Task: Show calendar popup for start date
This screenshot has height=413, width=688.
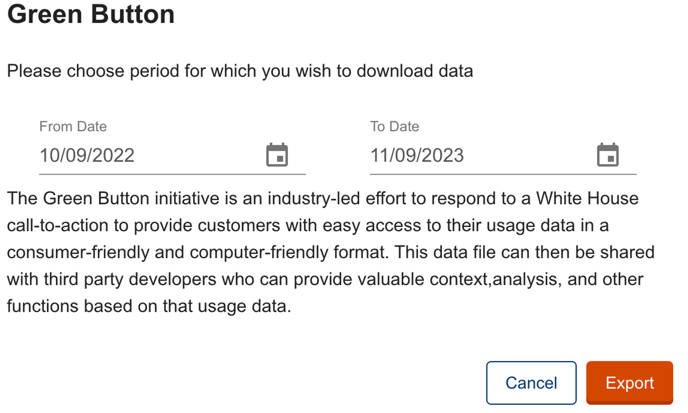Action: [x=277, y=155]
